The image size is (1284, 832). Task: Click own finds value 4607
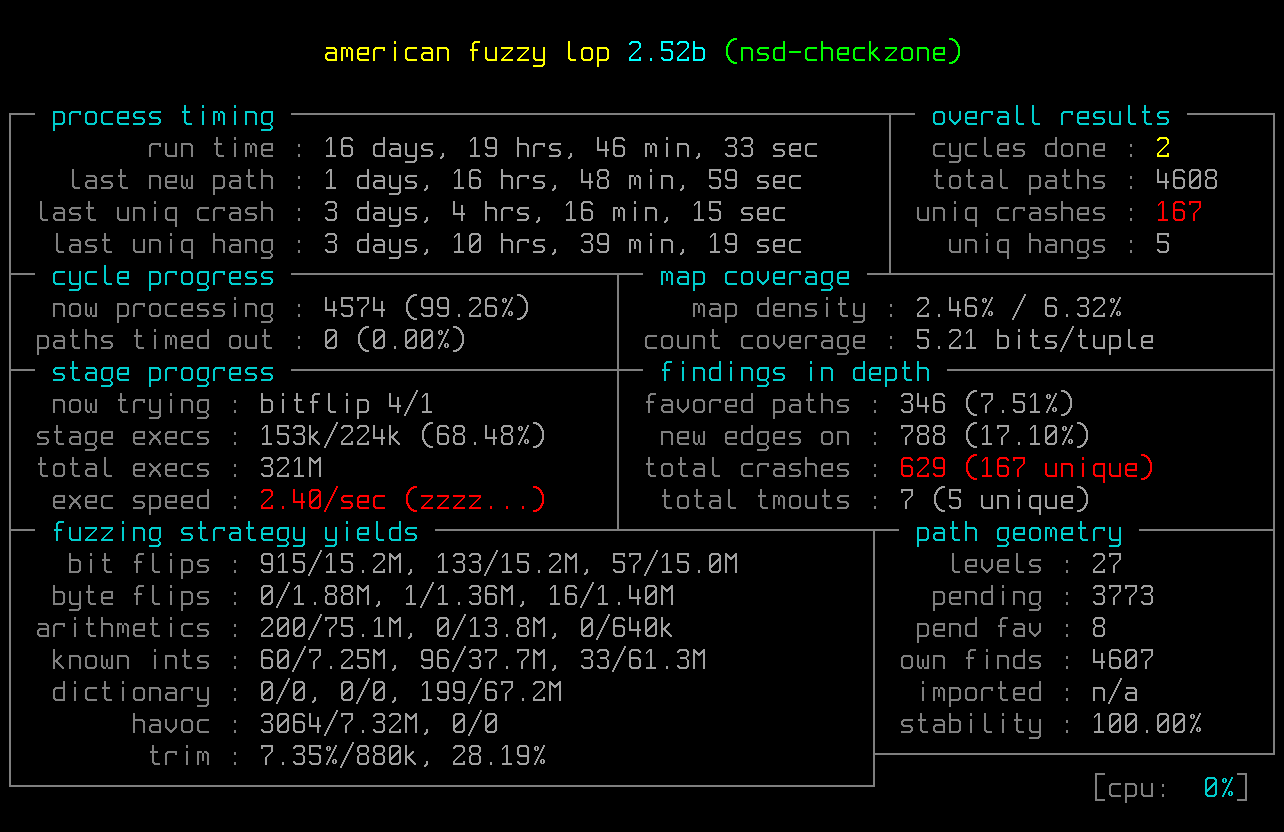click(1123, 661)
